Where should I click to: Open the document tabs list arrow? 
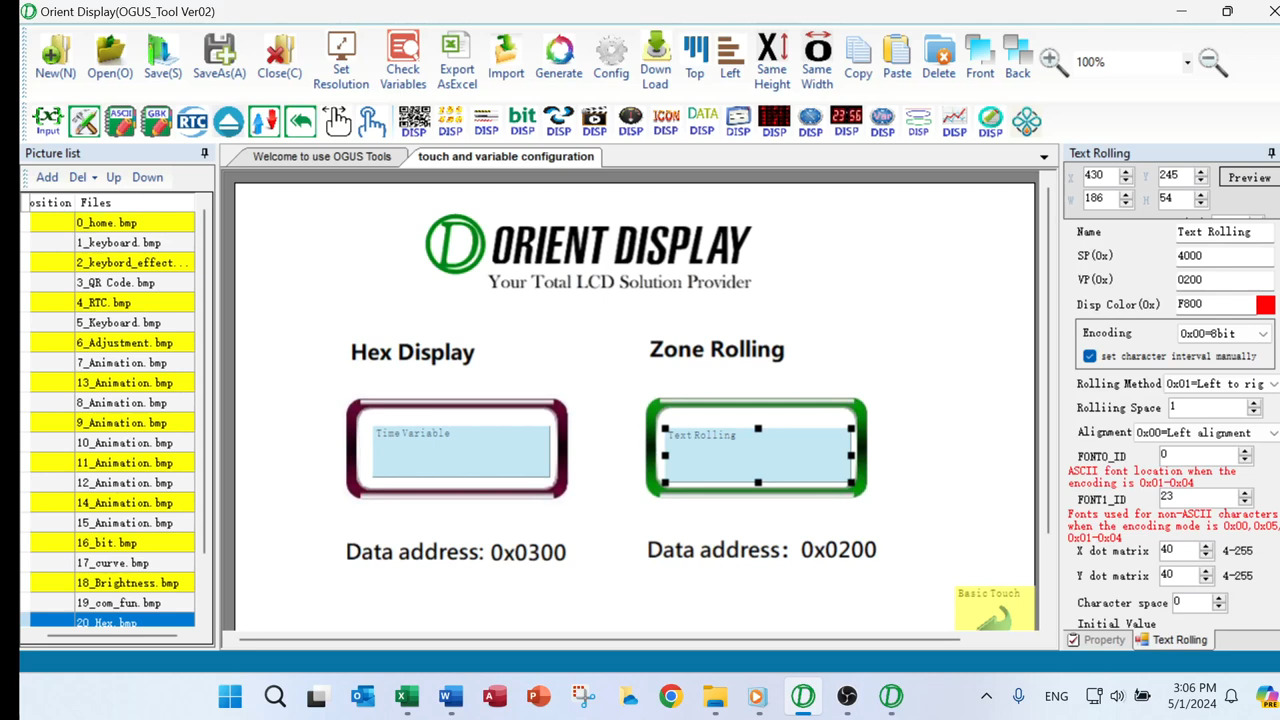pyautogui.click(x=1044, y=157)
